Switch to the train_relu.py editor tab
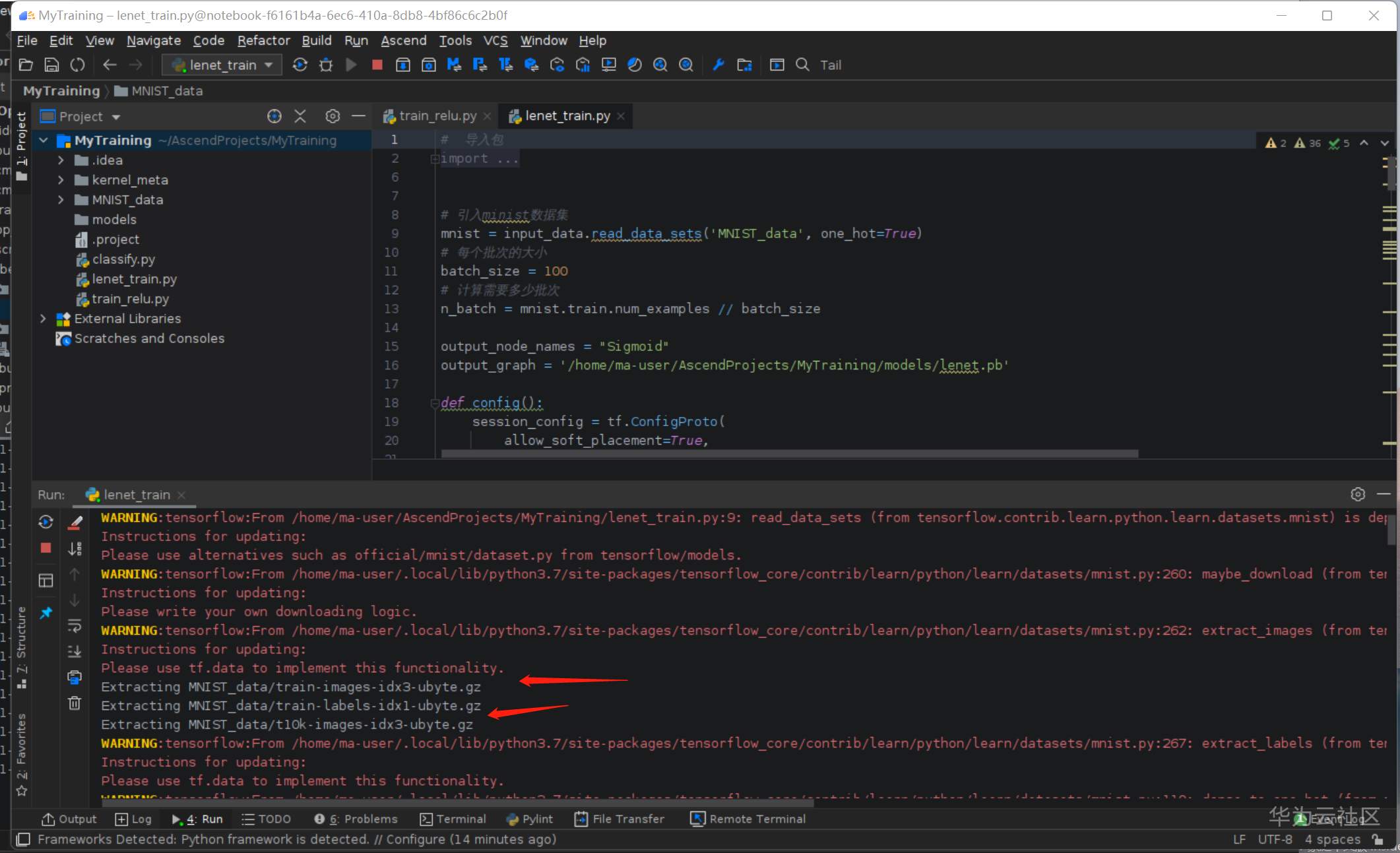 point(437,116)
